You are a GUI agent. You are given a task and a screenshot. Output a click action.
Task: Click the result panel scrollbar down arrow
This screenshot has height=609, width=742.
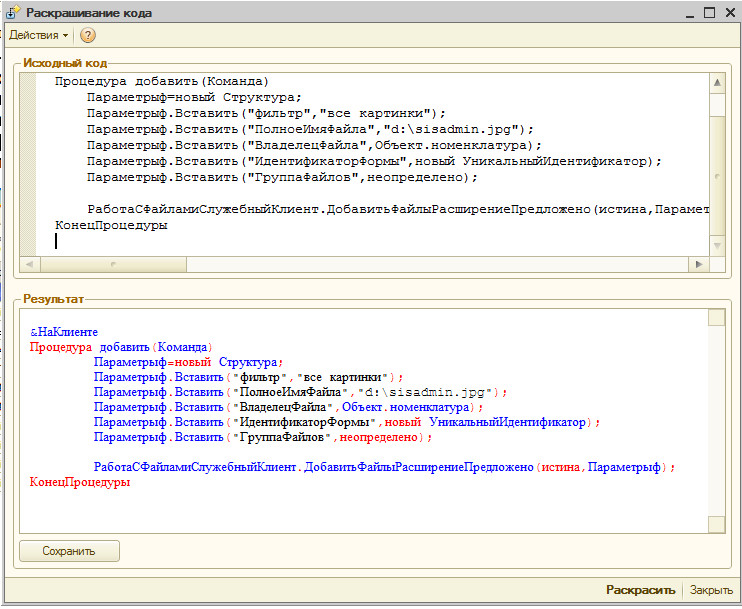coord(716,525)
